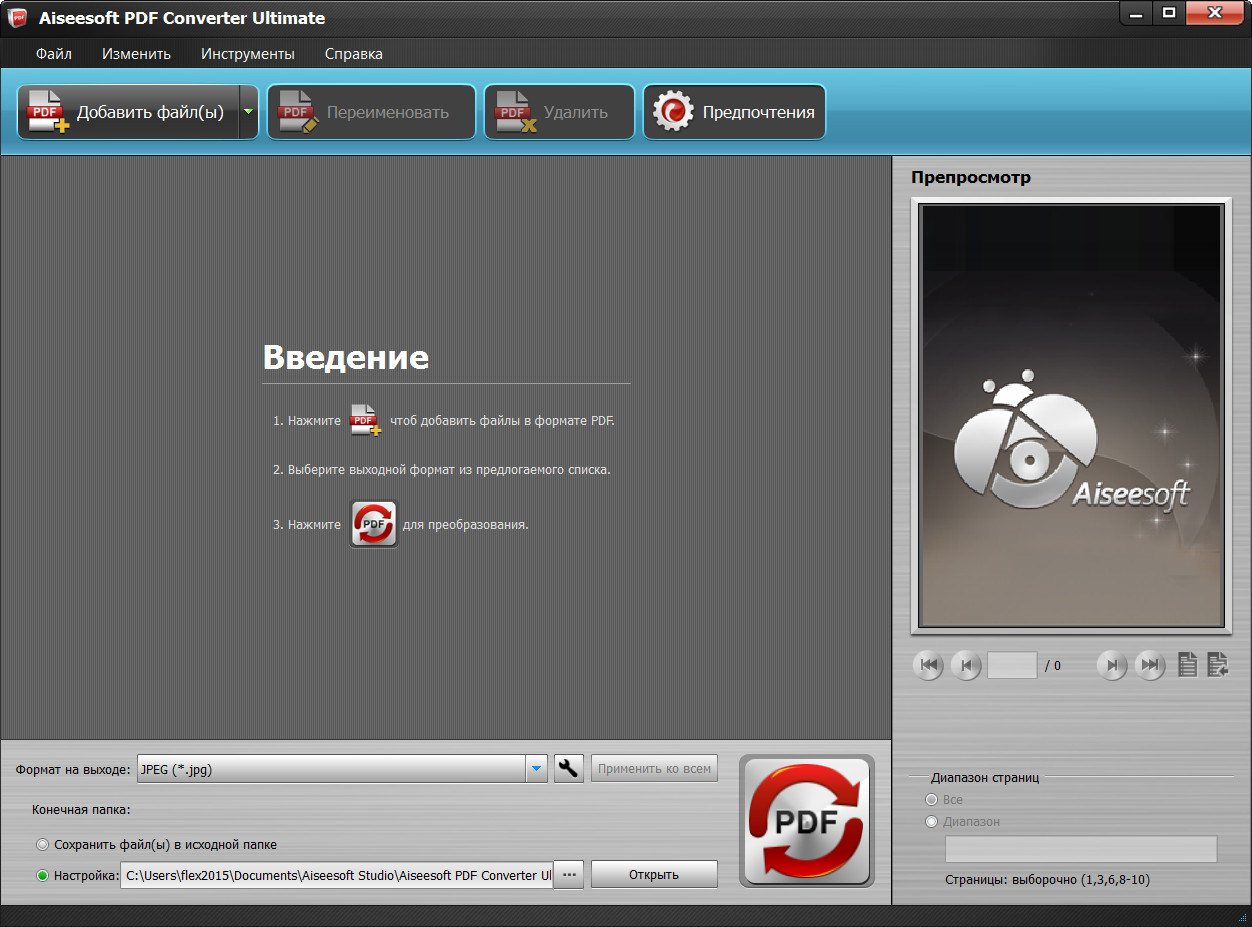Expand the Добавить файл(ы) dropdown arrow

(249, 112)
